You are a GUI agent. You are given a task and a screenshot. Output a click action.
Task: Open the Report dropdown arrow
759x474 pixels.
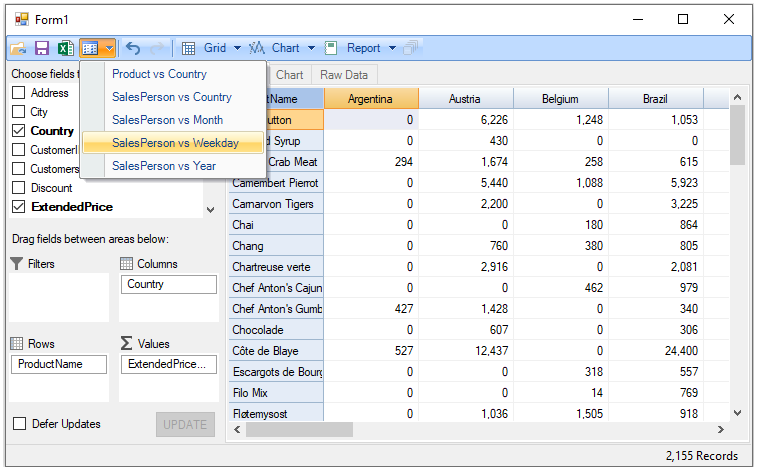tap(392, 48)
